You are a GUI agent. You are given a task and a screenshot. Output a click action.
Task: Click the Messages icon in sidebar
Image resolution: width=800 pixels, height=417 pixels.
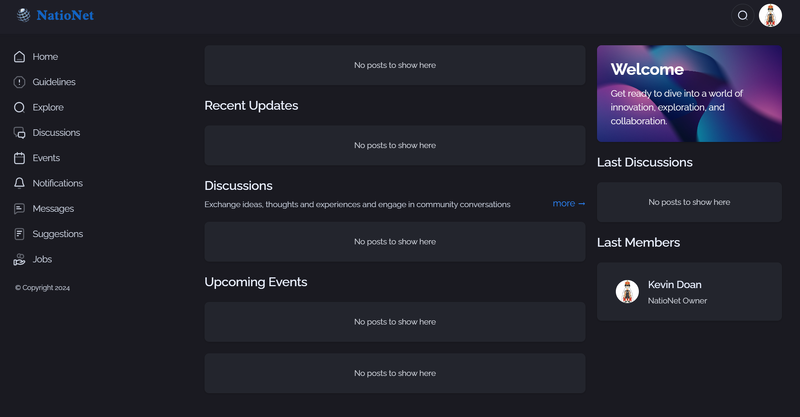tap(20, 209)
